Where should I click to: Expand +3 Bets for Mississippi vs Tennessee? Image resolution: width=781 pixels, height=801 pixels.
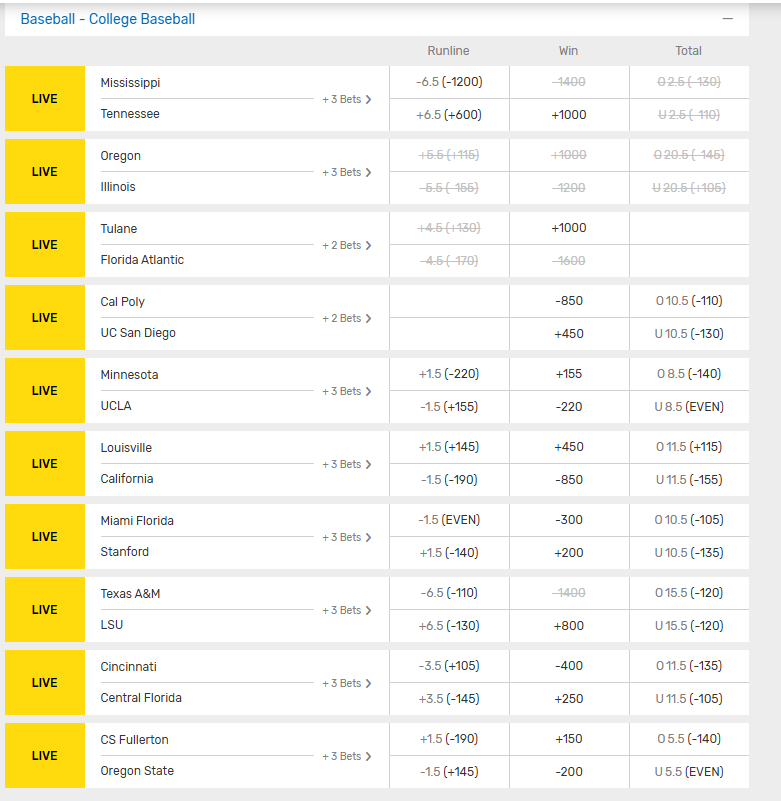click(346, 99)
